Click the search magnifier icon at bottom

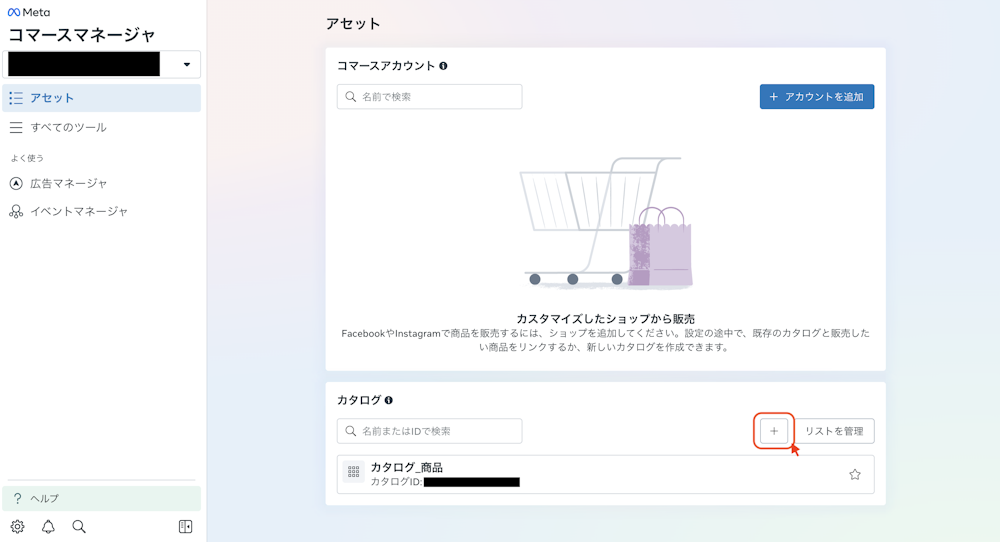[x=79, y=527]
